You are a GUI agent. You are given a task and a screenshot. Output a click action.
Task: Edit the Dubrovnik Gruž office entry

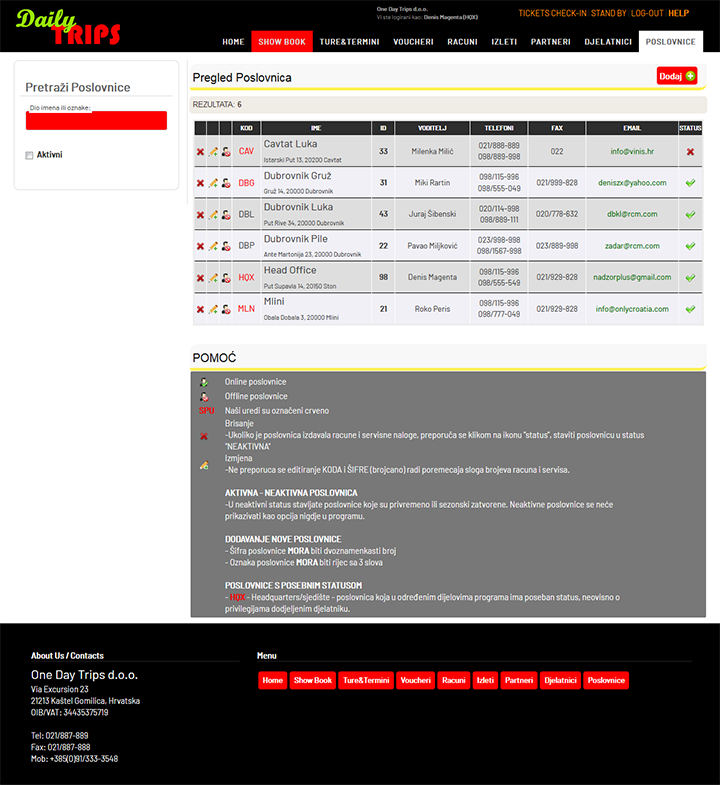tap(213, 183)
